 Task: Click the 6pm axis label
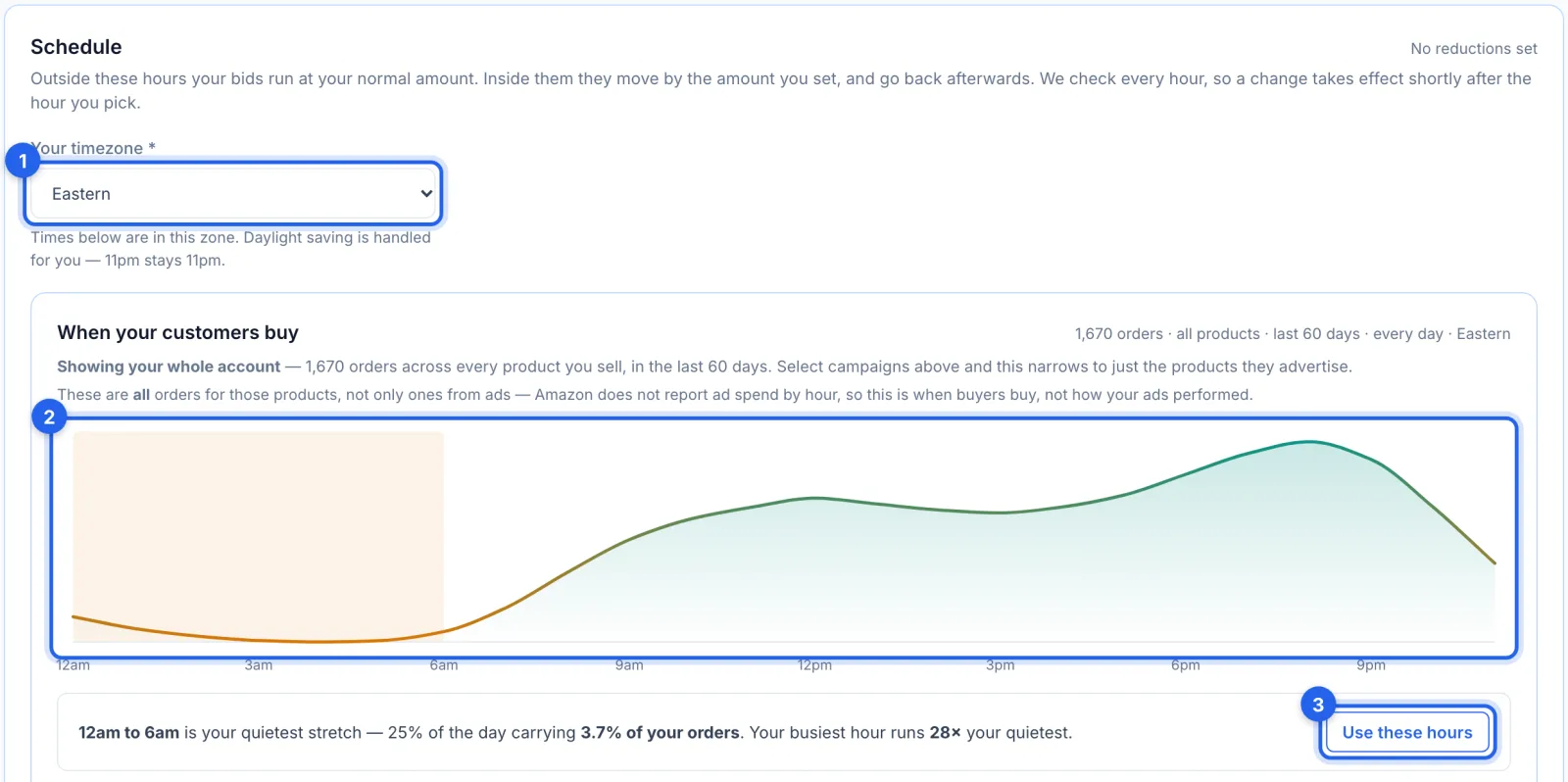coord(1185,665)
